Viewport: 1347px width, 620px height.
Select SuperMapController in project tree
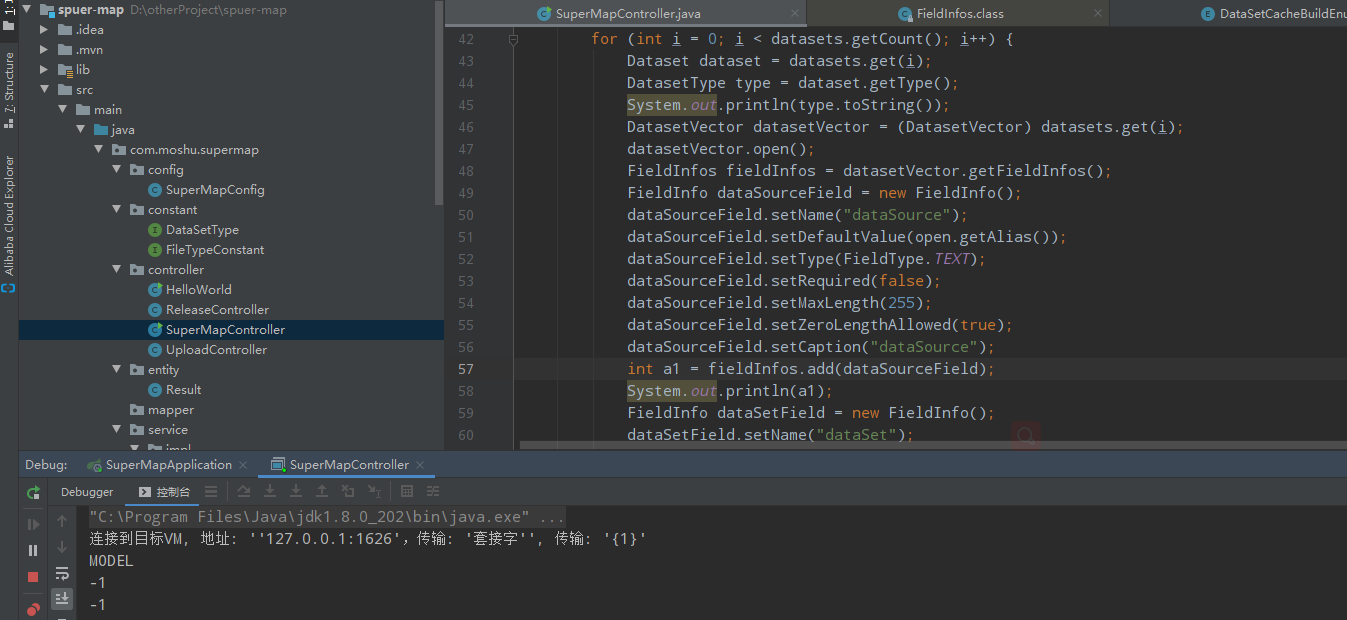click(x=225, y=330)
